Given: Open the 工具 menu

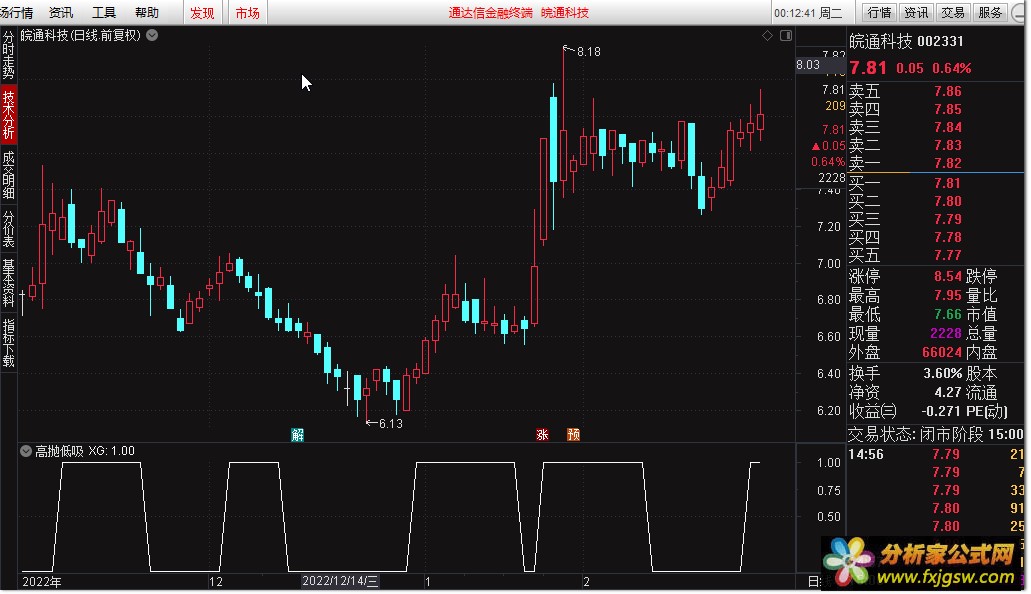Looking at the screenshot, I should click(104, 12).
